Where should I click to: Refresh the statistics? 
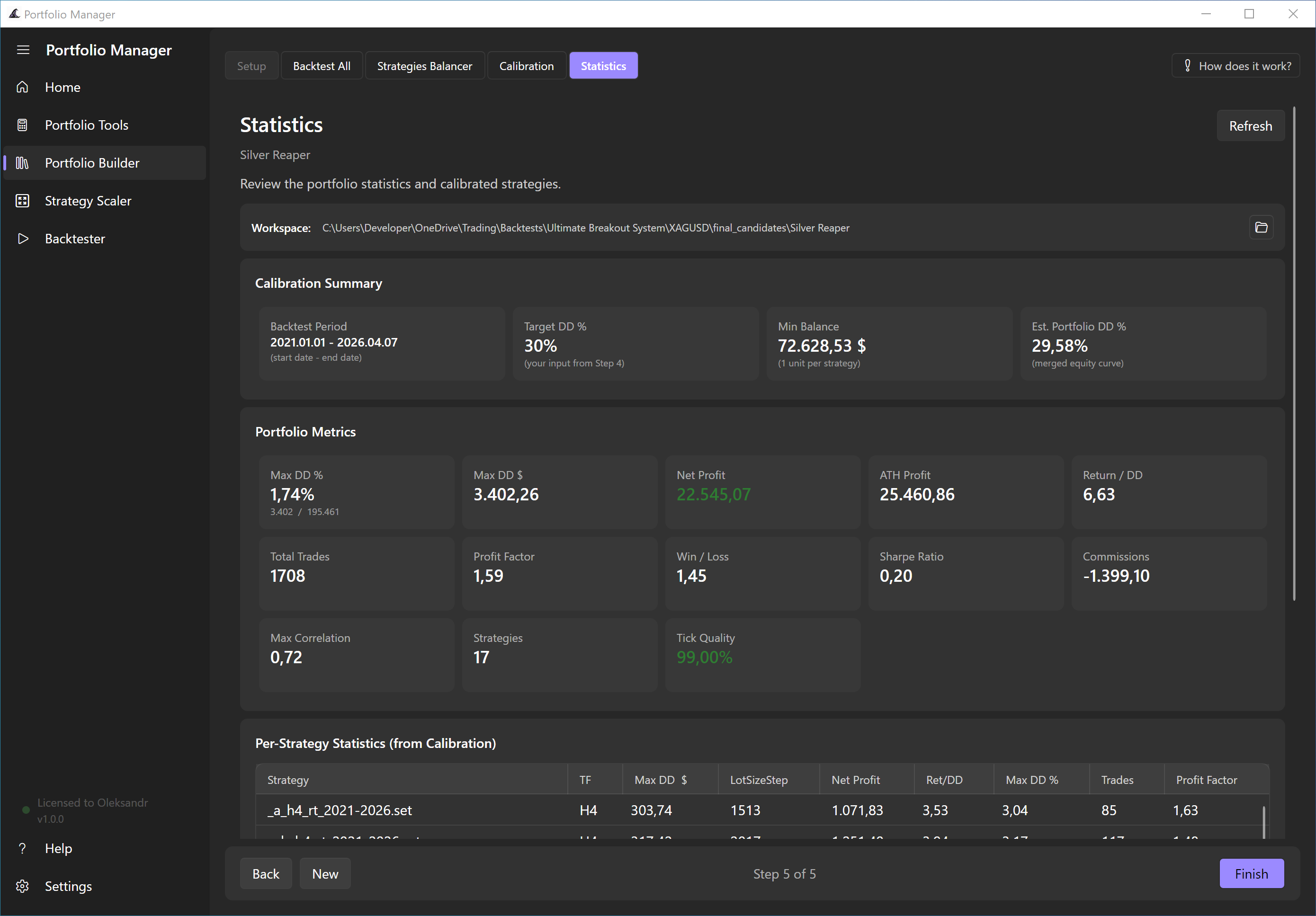click(1250, 126)
